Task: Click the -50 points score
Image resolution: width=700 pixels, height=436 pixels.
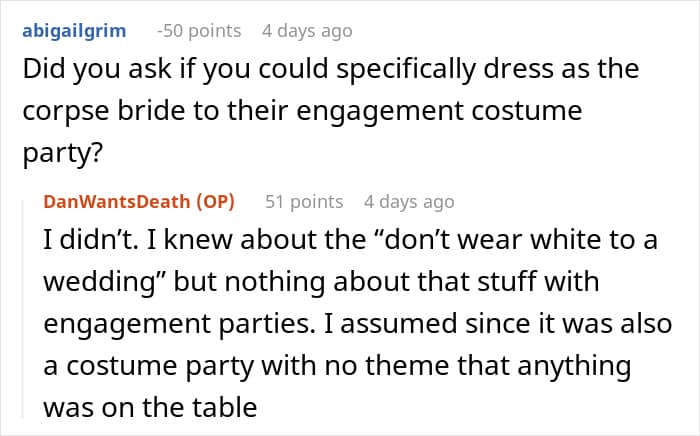Action: 201,30
